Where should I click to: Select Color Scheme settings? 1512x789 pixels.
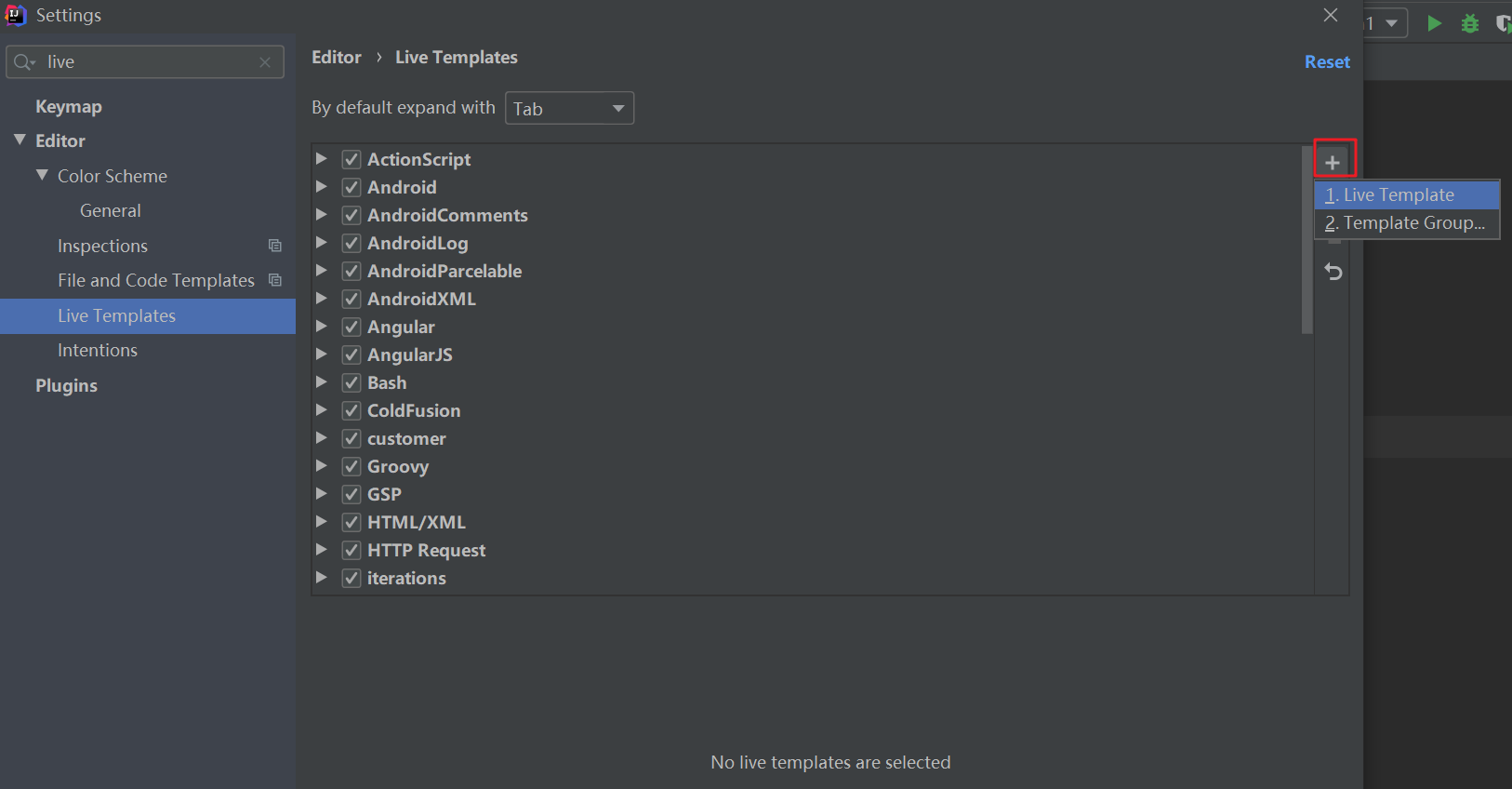click(x=113, y=177)
